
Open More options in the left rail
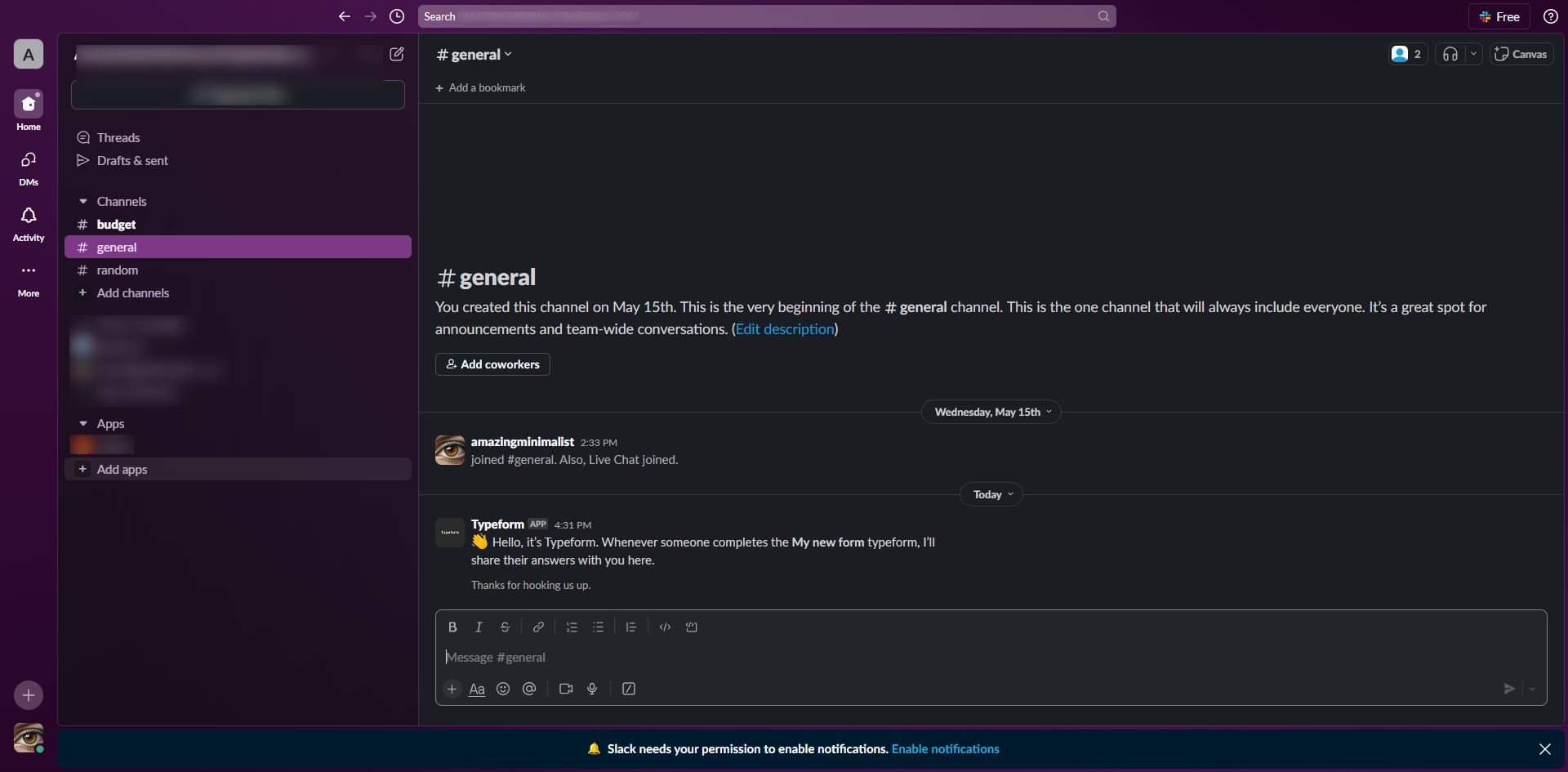click(x=29, y=279)
